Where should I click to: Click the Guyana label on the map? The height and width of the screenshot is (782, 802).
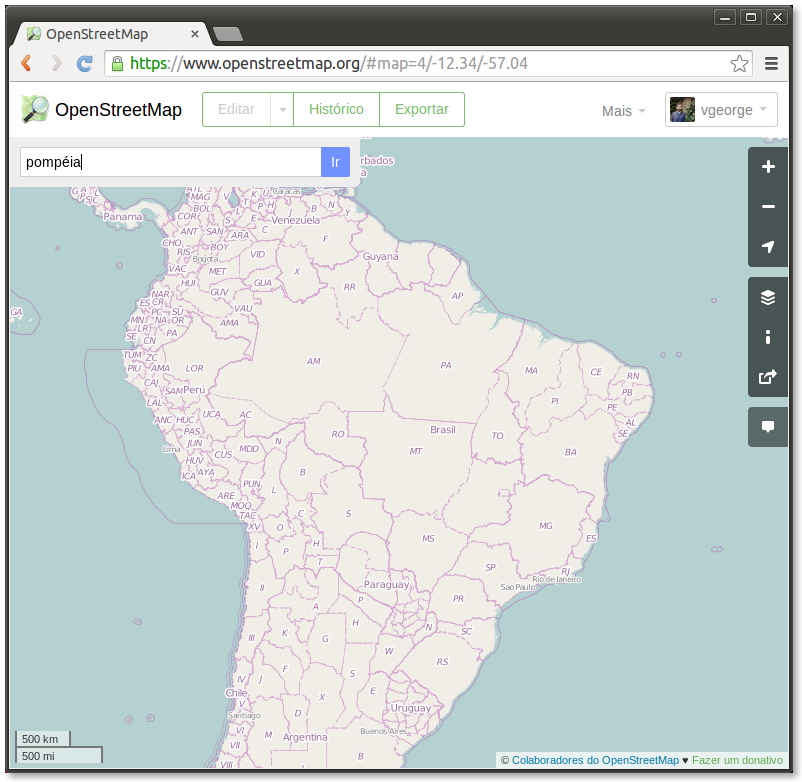tap(380, 256)
